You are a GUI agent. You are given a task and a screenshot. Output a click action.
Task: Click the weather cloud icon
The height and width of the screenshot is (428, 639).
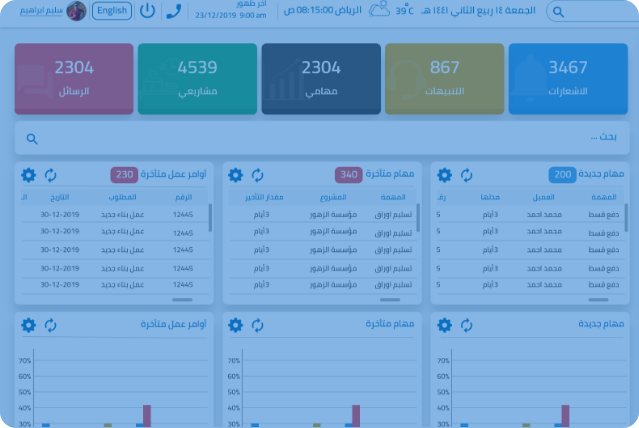click(379, 9)
